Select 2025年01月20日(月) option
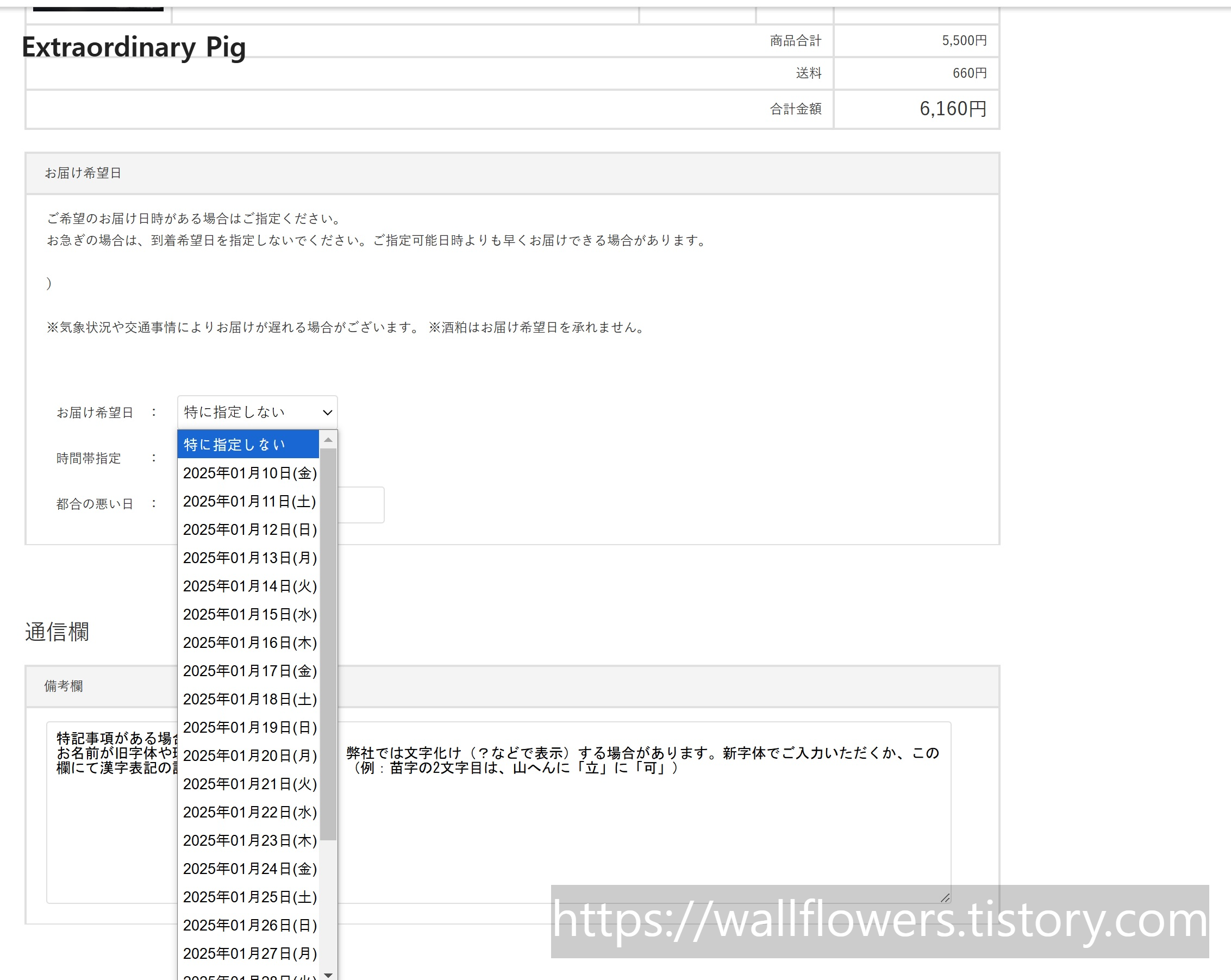This screenshot has height=980, width=1231. coord(249,756)
